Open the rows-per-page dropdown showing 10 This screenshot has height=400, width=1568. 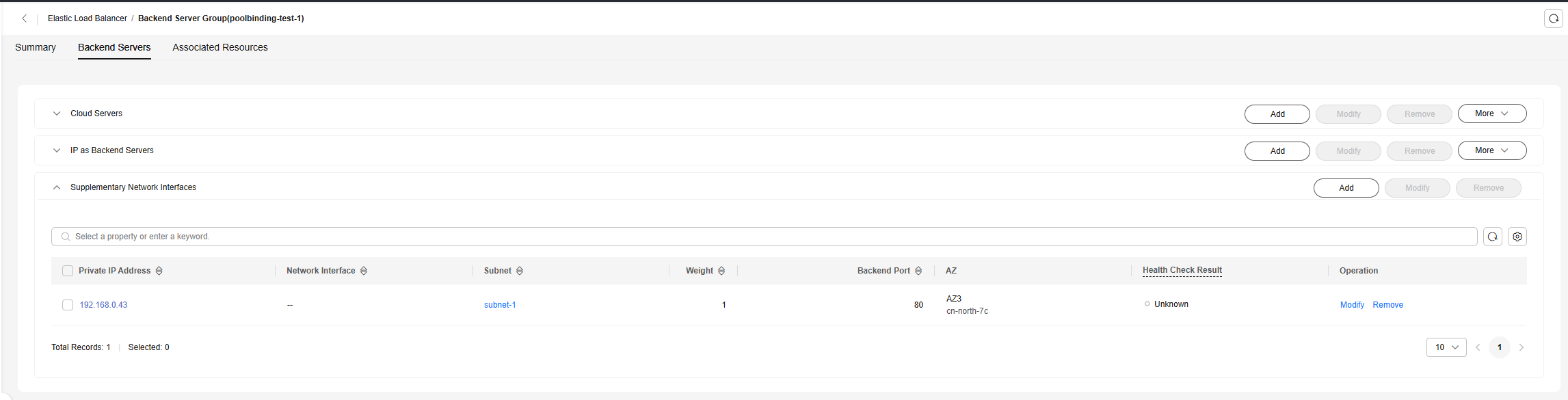tap(1446, 347)
